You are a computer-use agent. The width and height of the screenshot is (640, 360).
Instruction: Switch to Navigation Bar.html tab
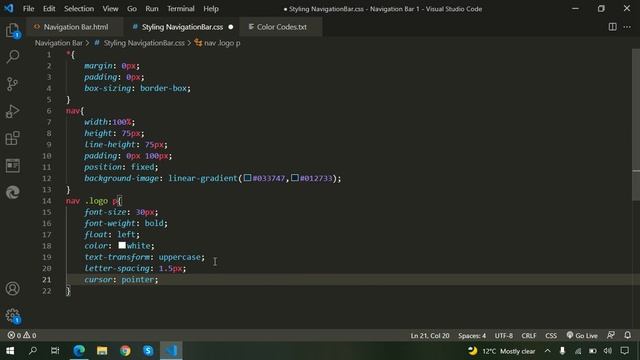(76, 27)
